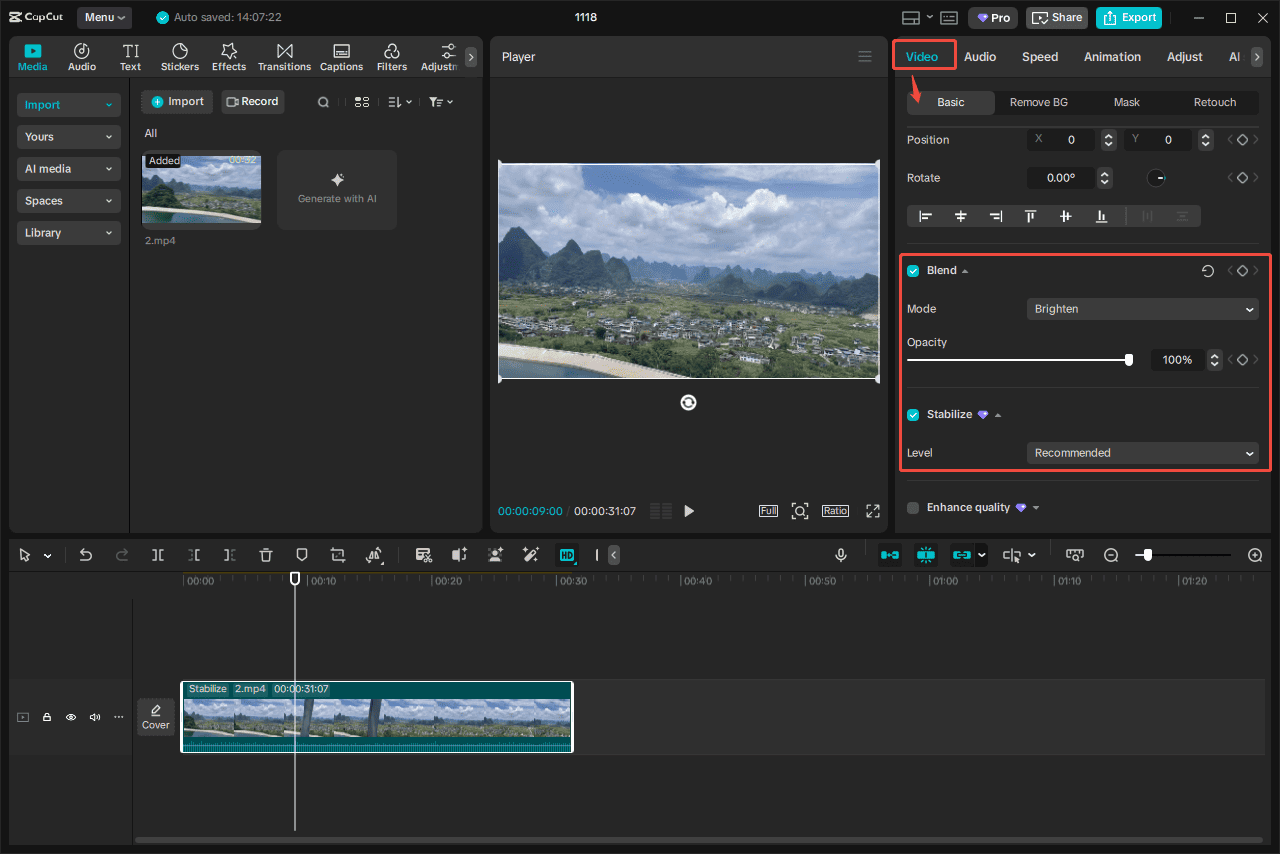Collapse the Blend section
1280x854 pixels.
pyautogui.click(x=965, y=270)
